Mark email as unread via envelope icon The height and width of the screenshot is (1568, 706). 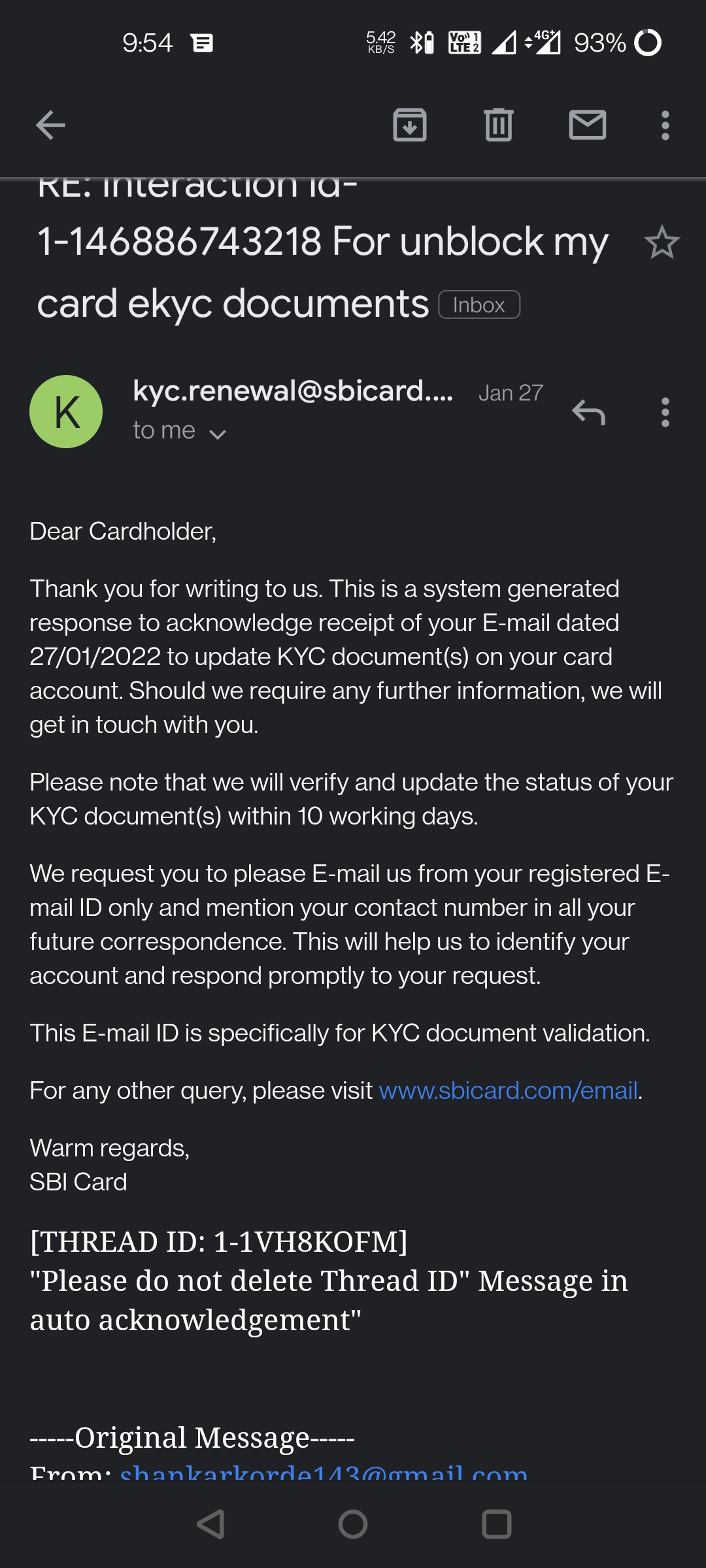[588, 125]
